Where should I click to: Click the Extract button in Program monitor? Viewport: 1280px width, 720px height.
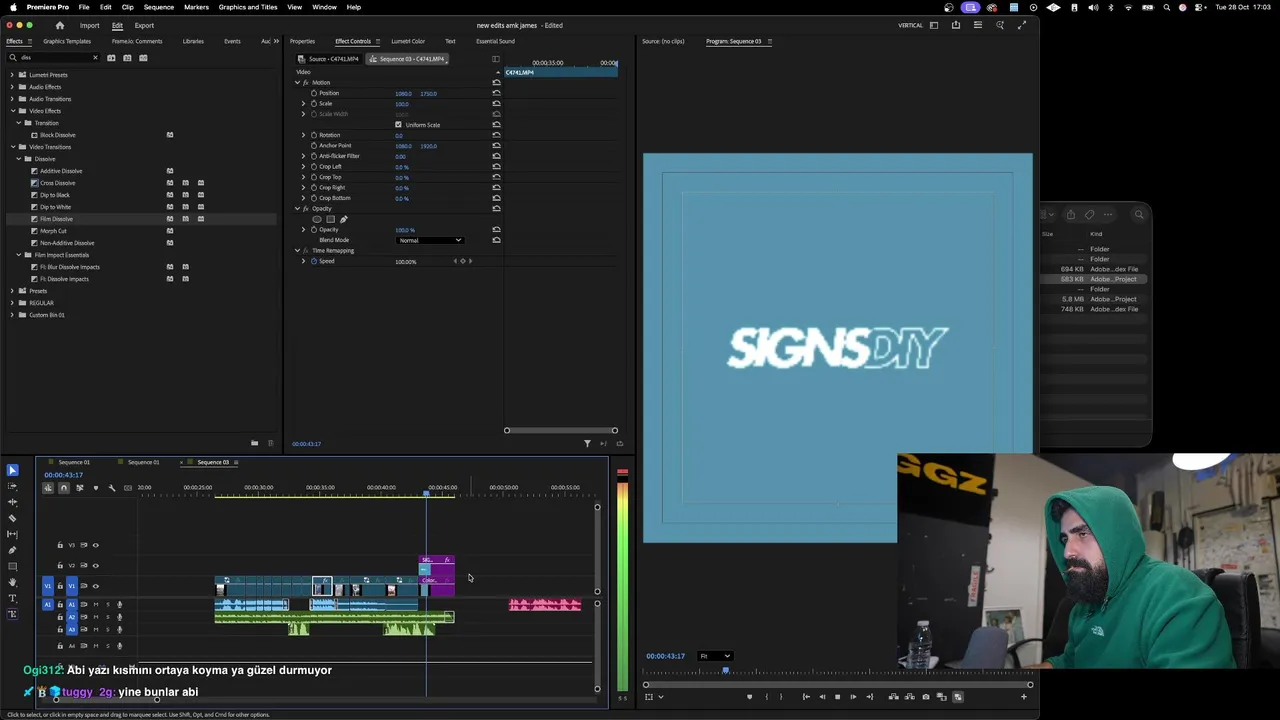point(909,697)
